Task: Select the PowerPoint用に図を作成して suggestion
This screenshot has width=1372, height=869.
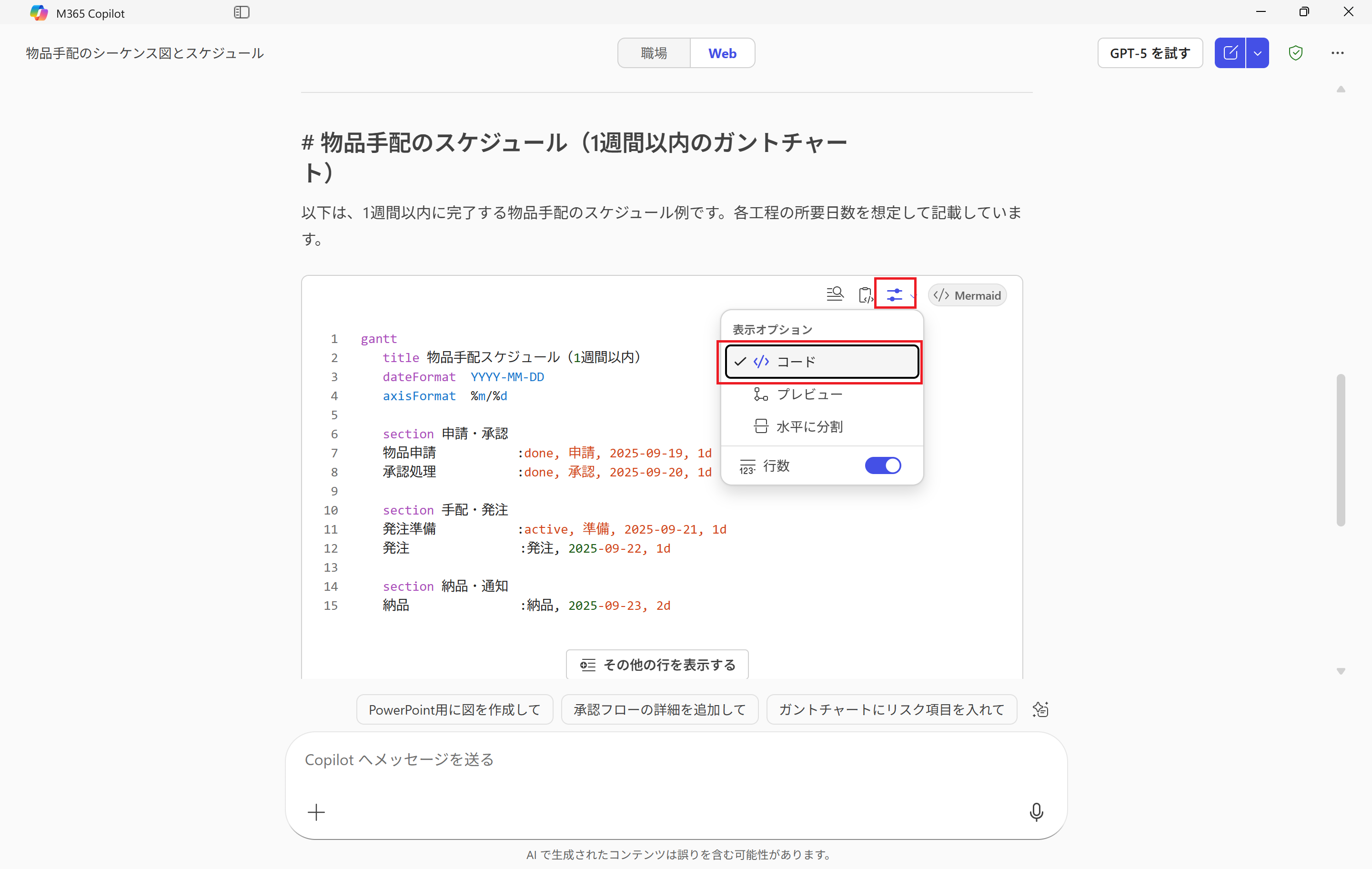Action: click(x=454, y=709)
